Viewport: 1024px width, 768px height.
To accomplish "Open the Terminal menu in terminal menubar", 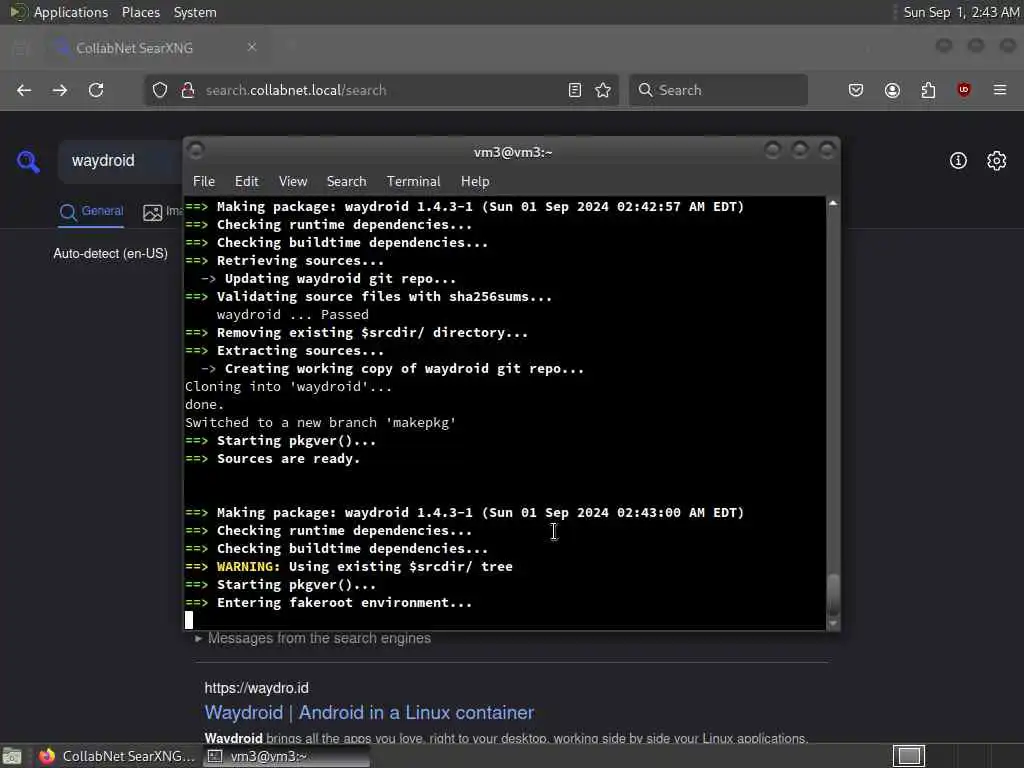I will (x=413, y=182).
